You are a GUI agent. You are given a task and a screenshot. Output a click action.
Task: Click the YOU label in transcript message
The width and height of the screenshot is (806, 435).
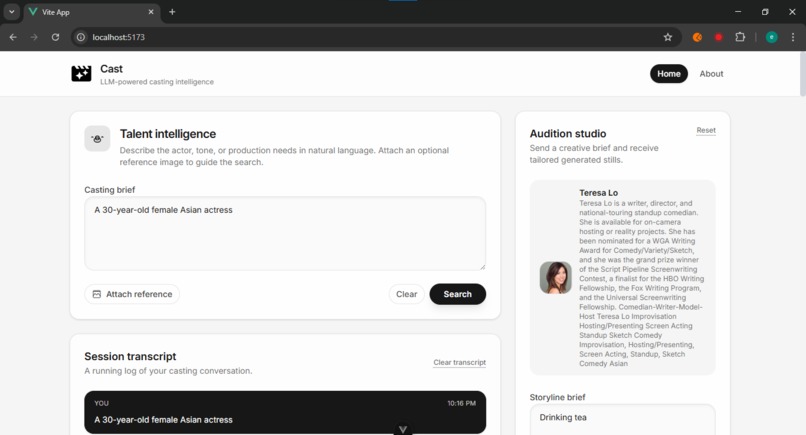[101, 403]
